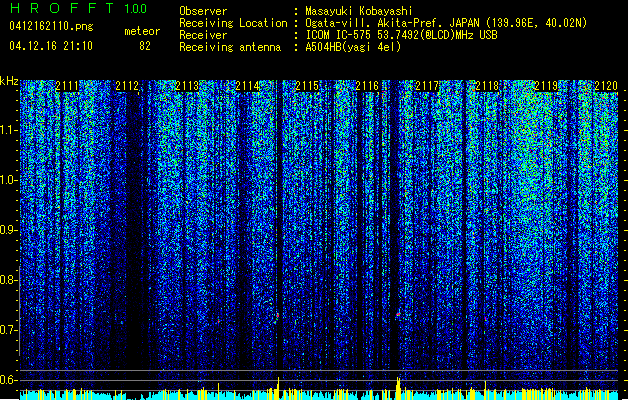Click the meteor label
629x400 pixels.
pos(142,31)
